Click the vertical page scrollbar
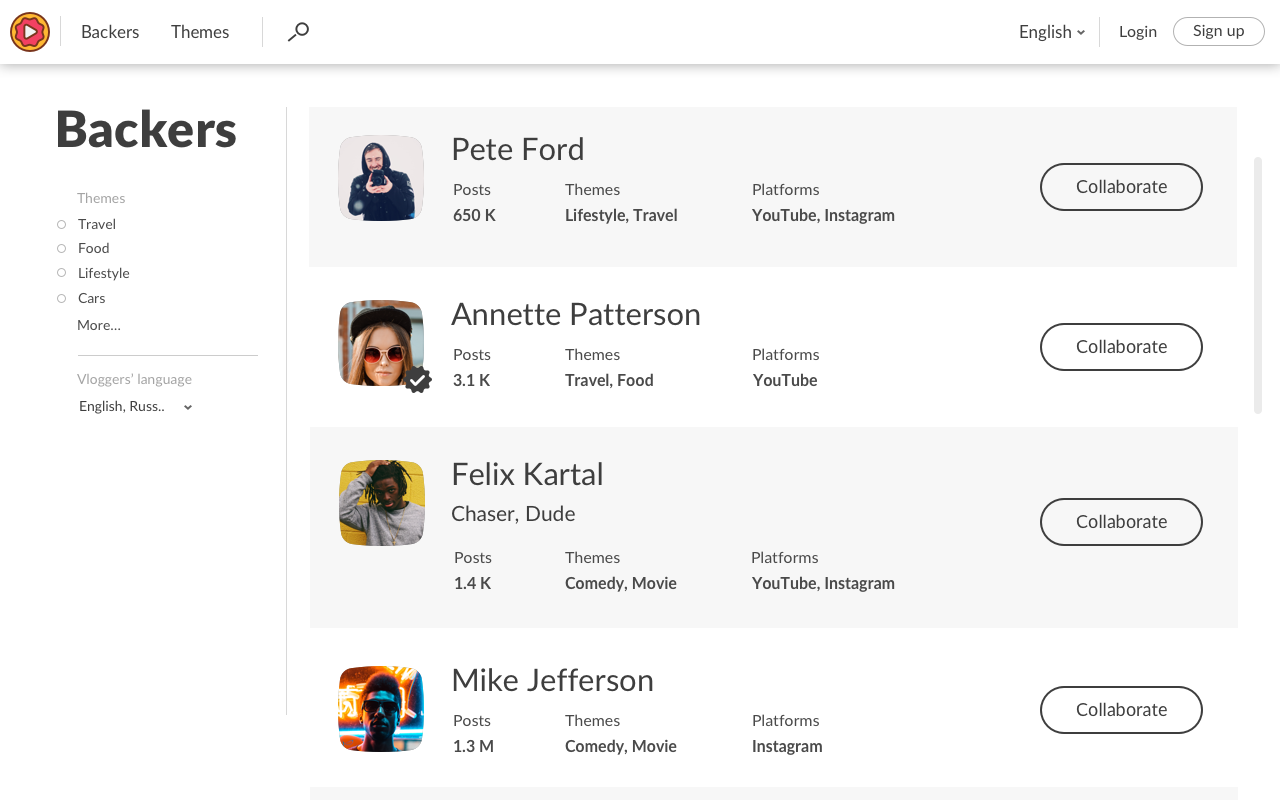The height and width of the screenshot is (800, 1280). [x=1258, y=285]
